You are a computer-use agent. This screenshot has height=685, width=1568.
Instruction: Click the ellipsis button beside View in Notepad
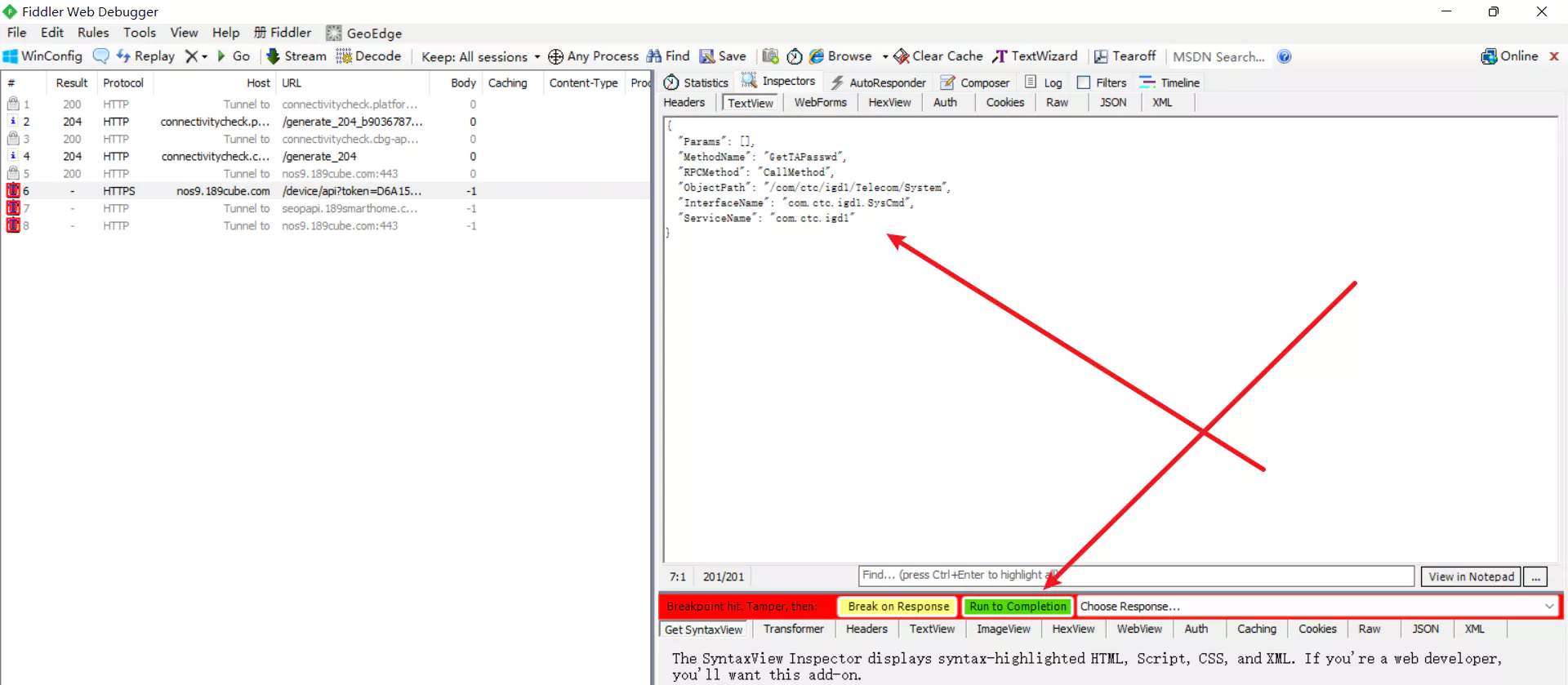pyautogui.click(x=1536, y=576)
